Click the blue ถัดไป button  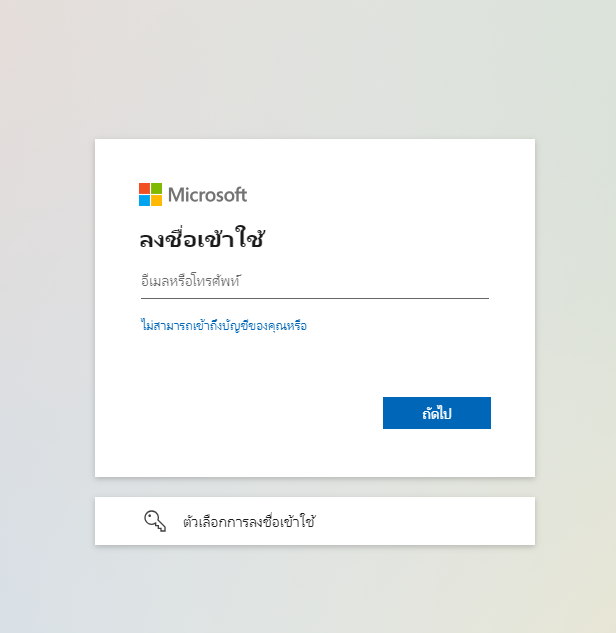click(x=437, y=413)
